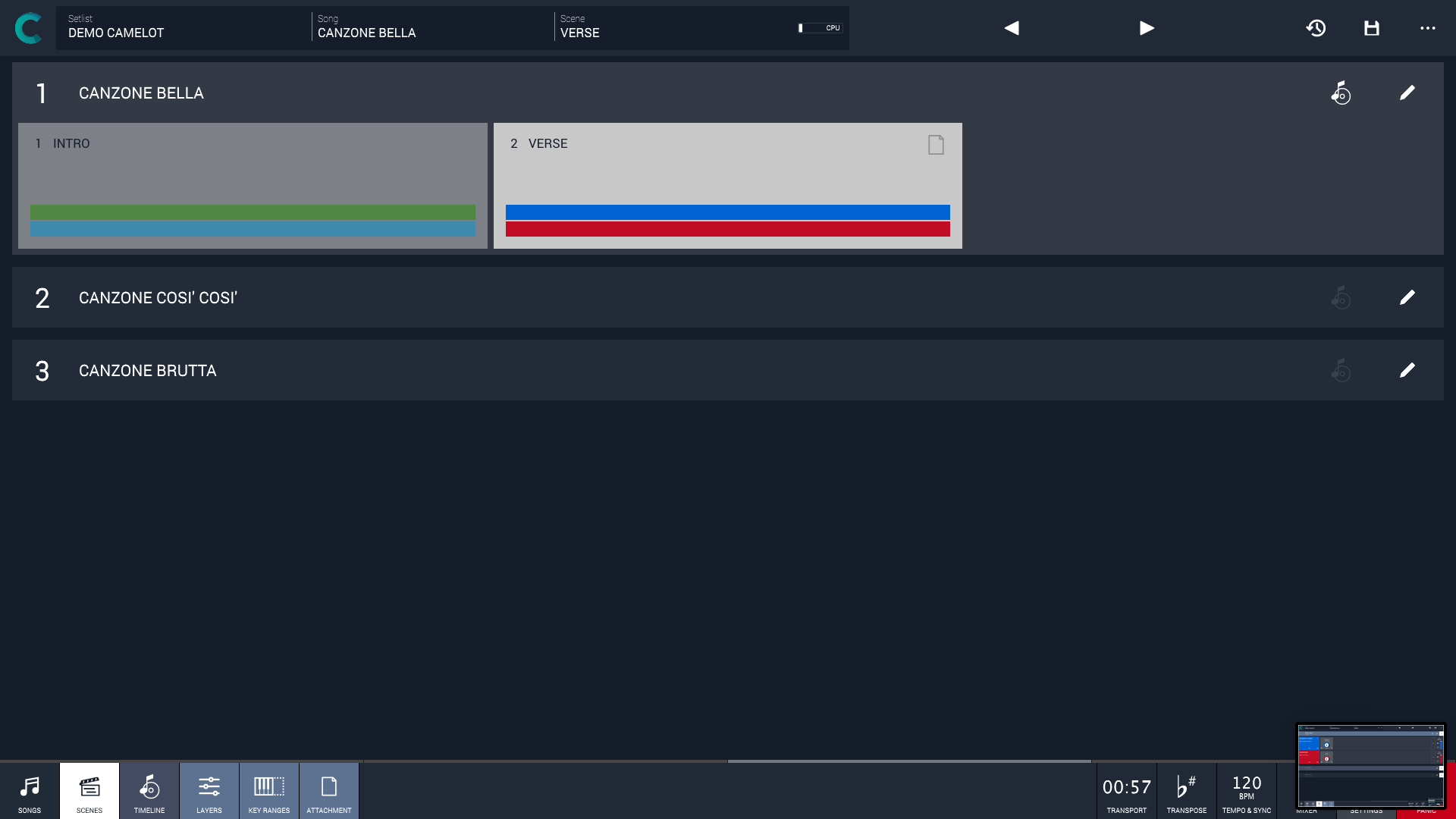
Task: Open the three-dots more options menu
Action: click(1428, 28)
